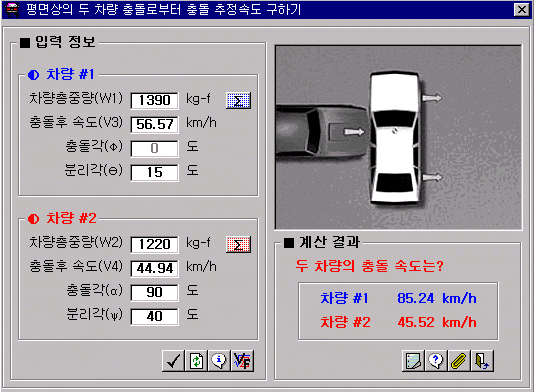This screenshot has width=534, height=392.
Task: Click the V/F formula icon
Action: pyautogui.click(x=242, y=361)
